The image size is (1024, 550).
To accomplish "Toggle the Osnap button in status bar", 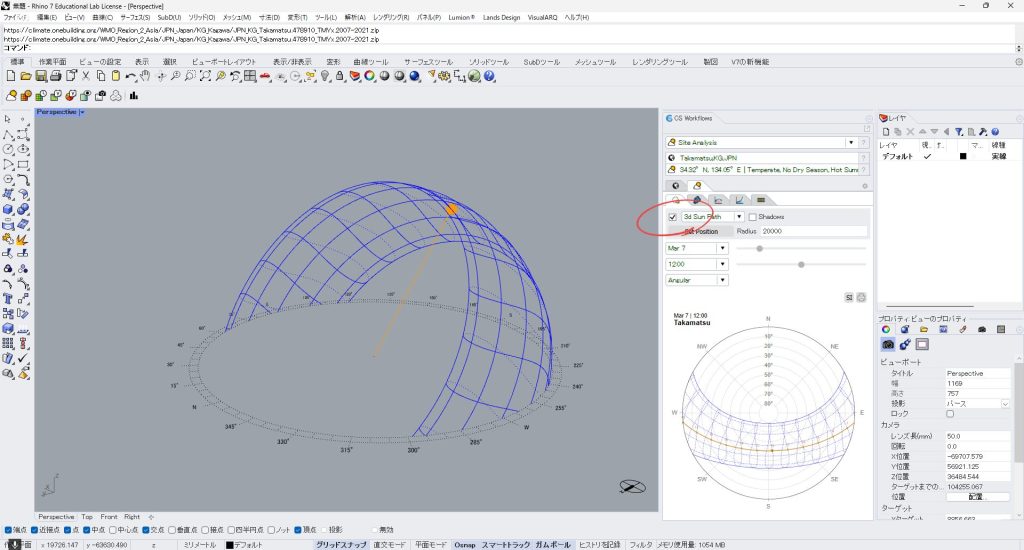I will coord(464,545).
